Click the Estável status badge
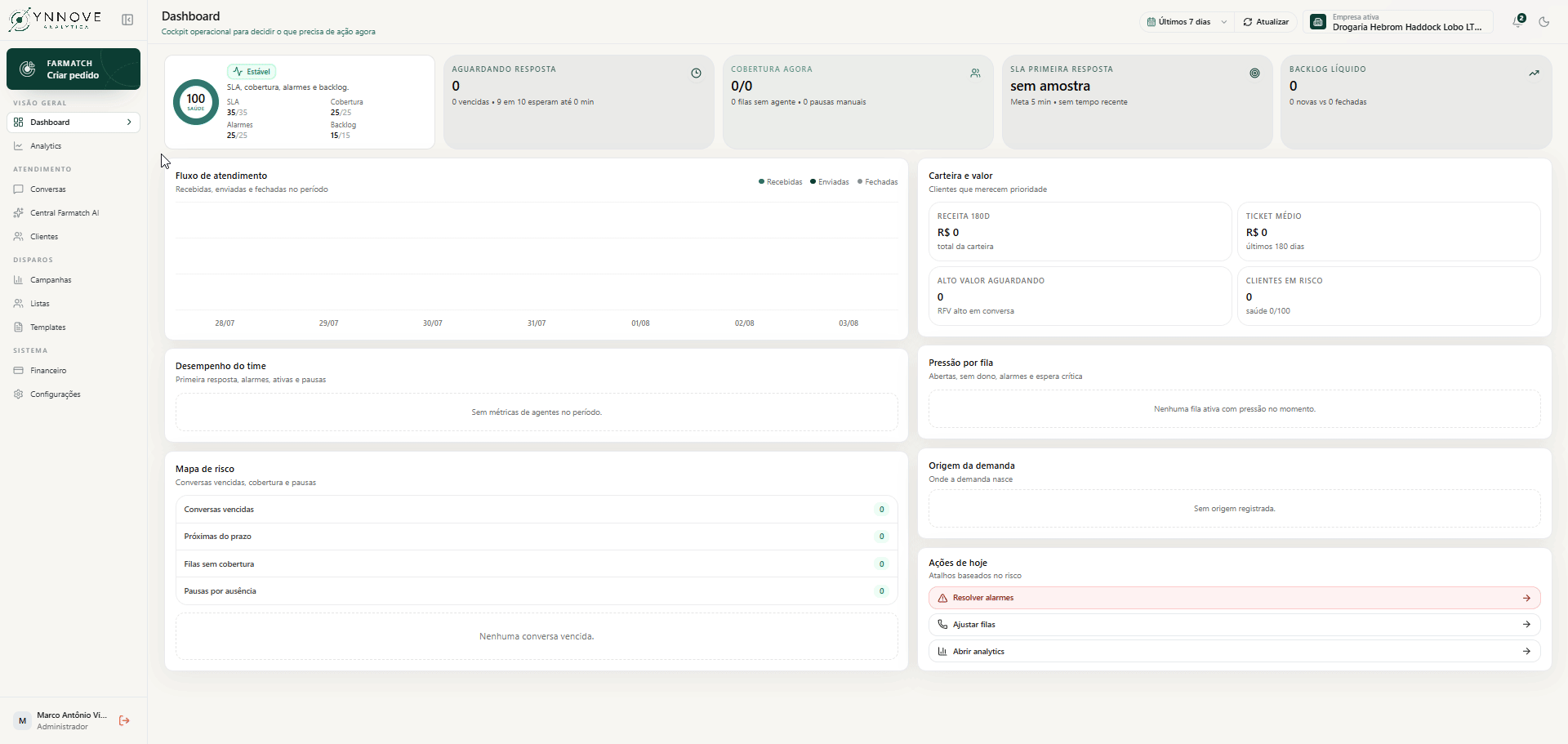This screenshot has width=1568, height=744. 252,72
